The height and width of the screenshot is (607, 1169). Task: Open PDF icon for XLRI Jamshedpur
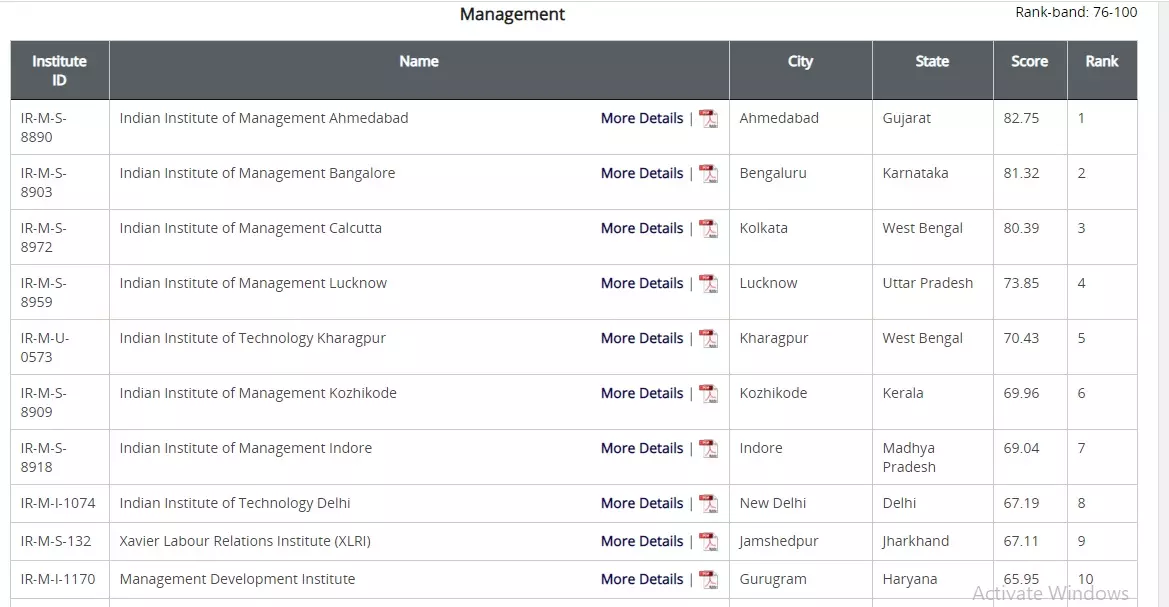(708, 542)
